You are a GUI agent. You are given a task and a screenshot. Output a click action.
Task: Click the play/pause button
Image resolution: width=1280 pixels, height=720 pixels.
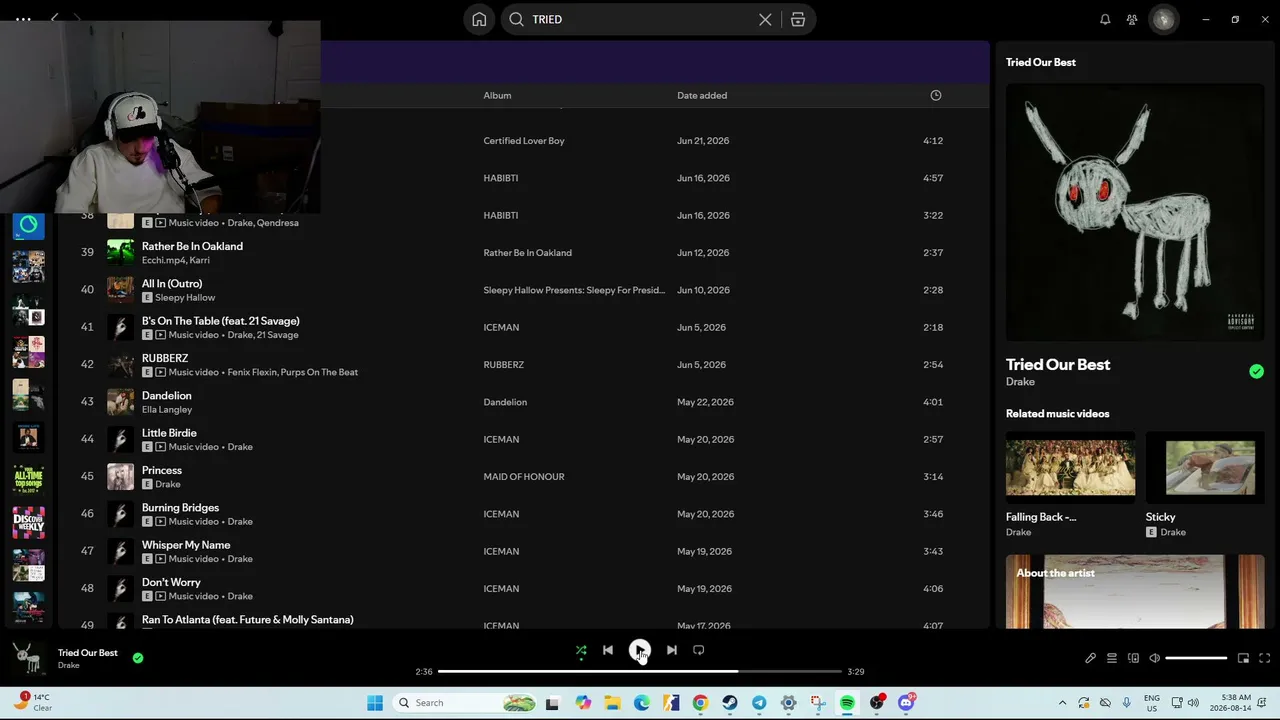pos(640,650)
